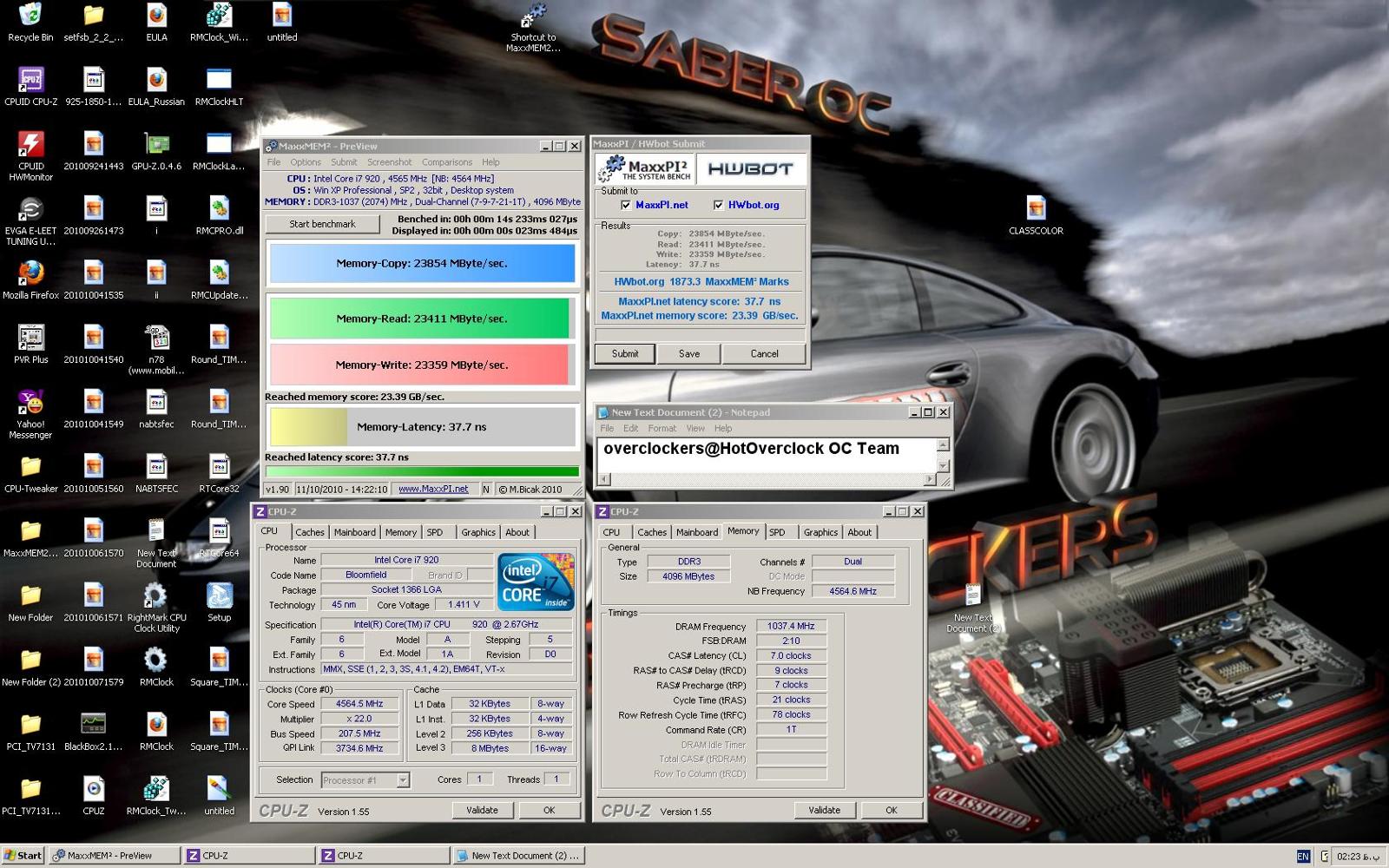
Task: Open EVGA E-LEET Tuning Utility icon
Action: coord(30,220)
